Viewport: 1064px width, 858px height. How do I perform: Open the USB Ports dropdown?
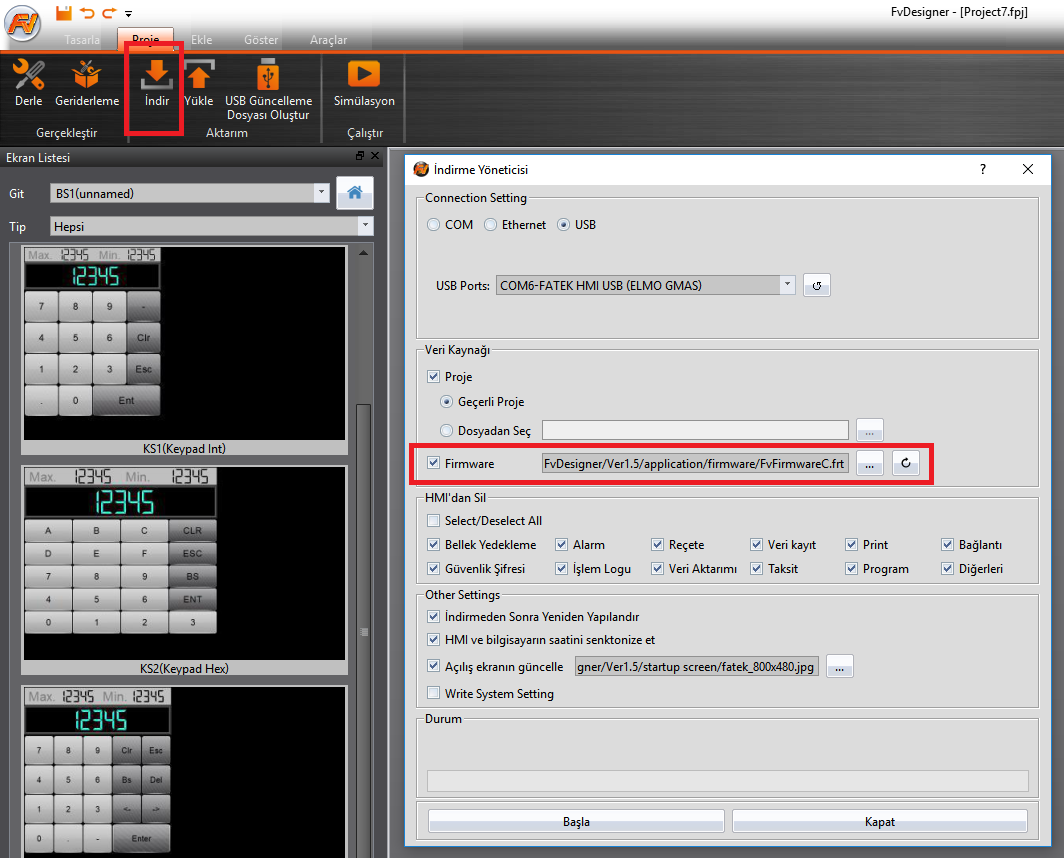(788, 285)
